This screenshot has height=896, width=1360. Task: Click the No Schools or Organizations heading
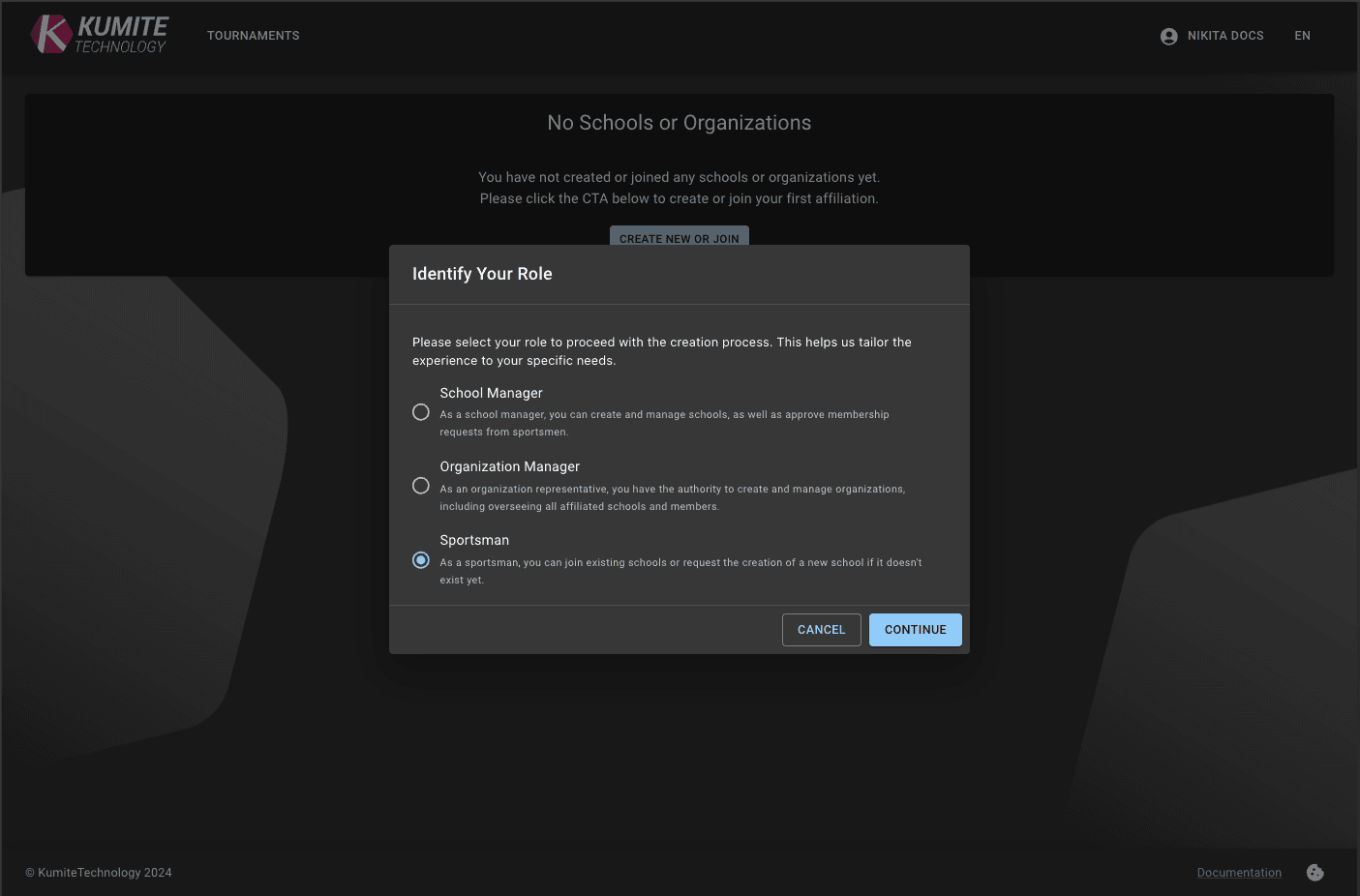point(679,123)
